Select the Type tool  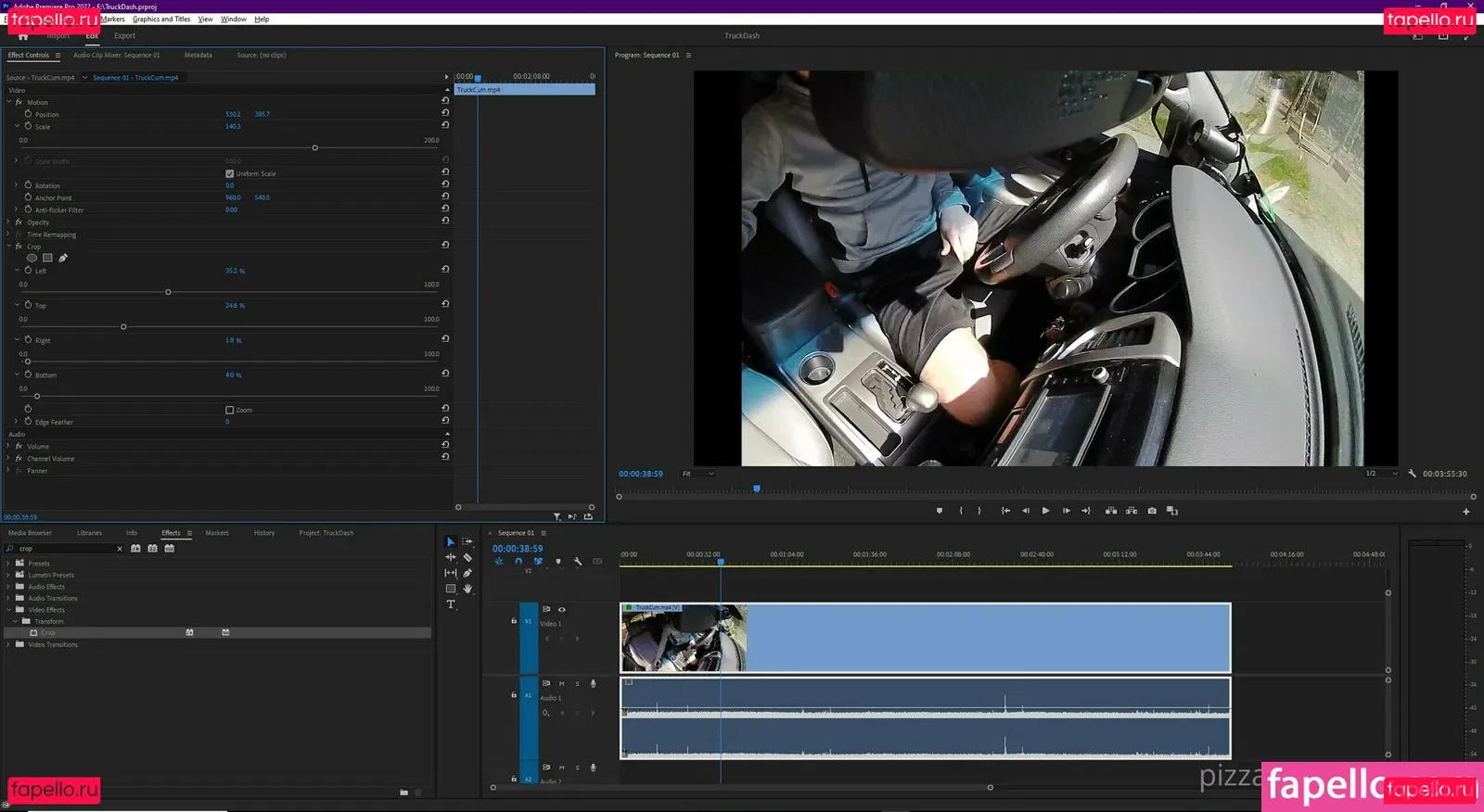pos(451,604)
